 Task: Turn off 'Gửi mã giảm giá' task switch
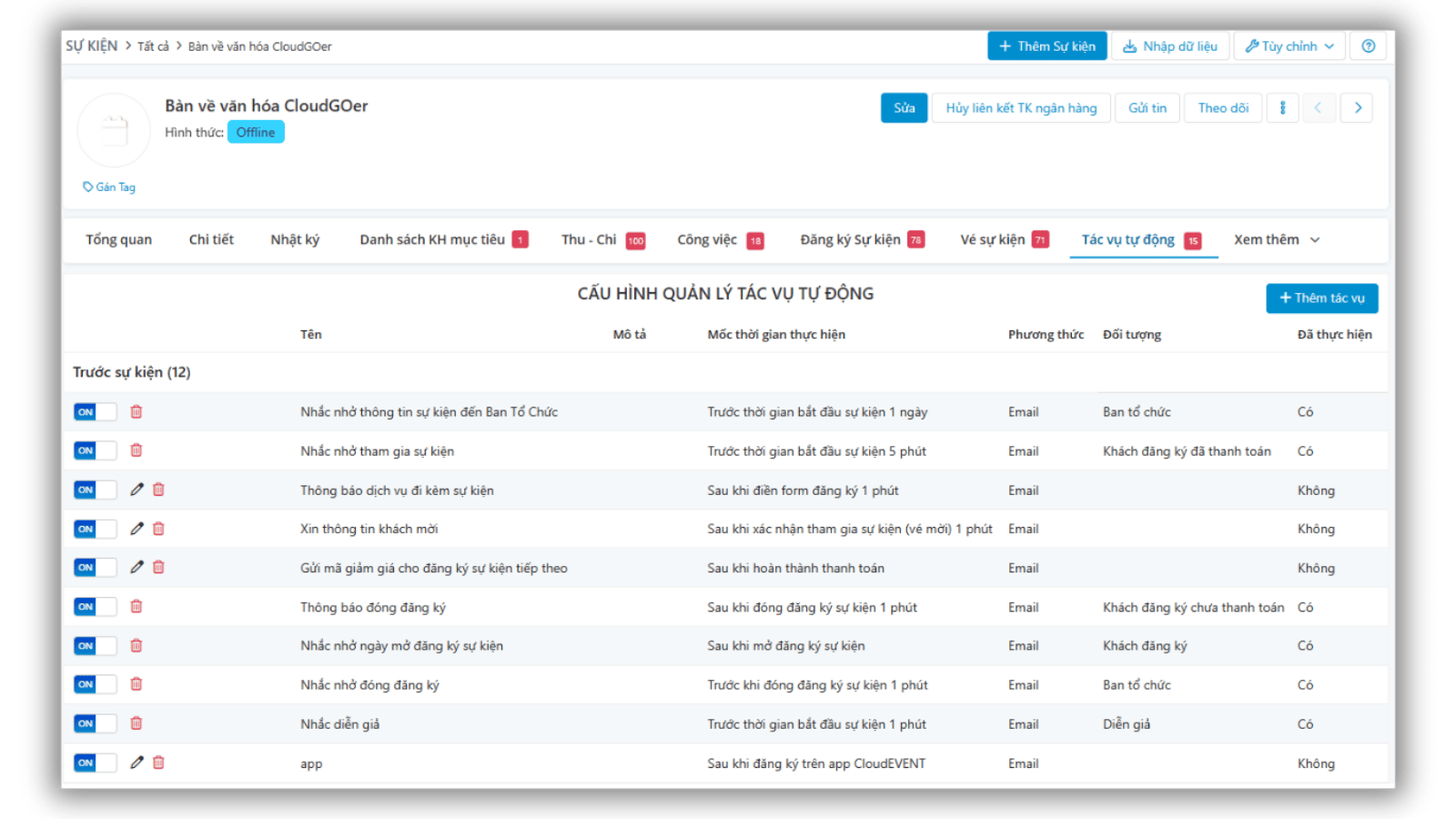pos(95,568)
